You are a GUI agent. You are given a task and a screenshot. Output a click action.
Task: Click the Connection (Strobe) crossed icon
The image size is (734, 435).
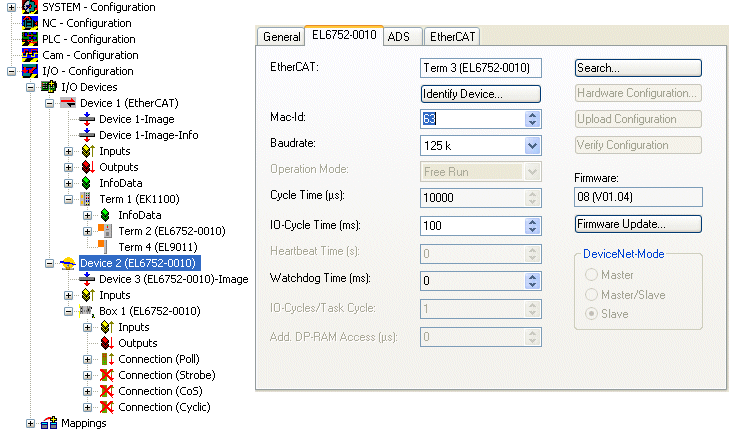107,375
